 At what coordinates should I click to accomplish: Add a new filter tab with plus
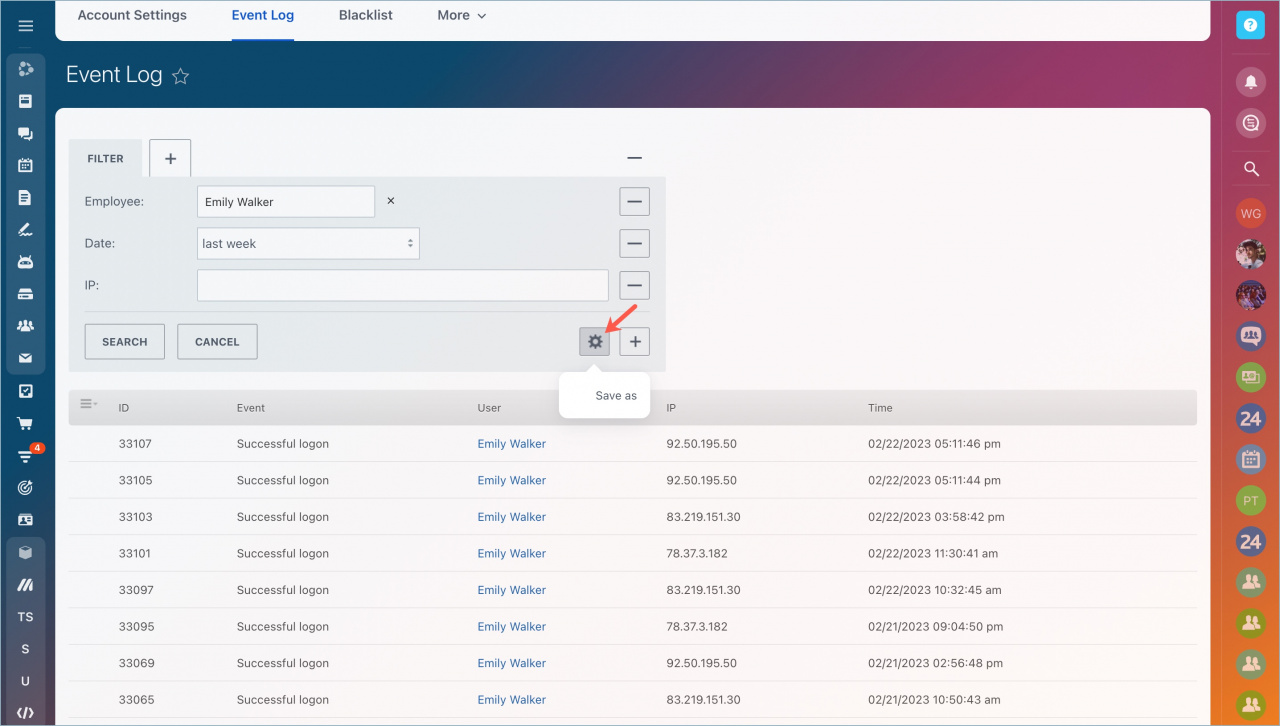click(170, 159)
